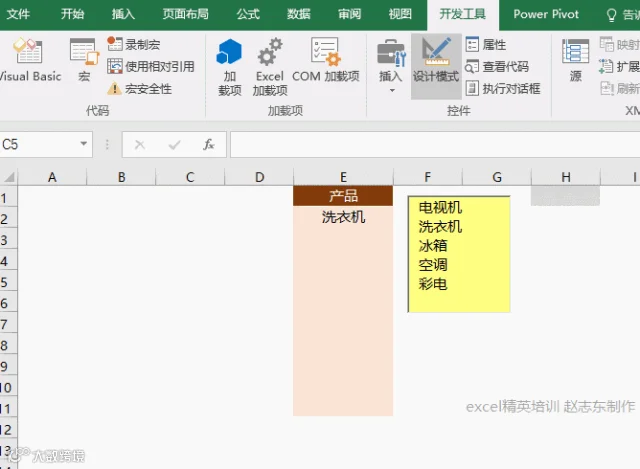Select 冰箱 in the list box
This screenshot has width=640, height=469.
[433, 246]
